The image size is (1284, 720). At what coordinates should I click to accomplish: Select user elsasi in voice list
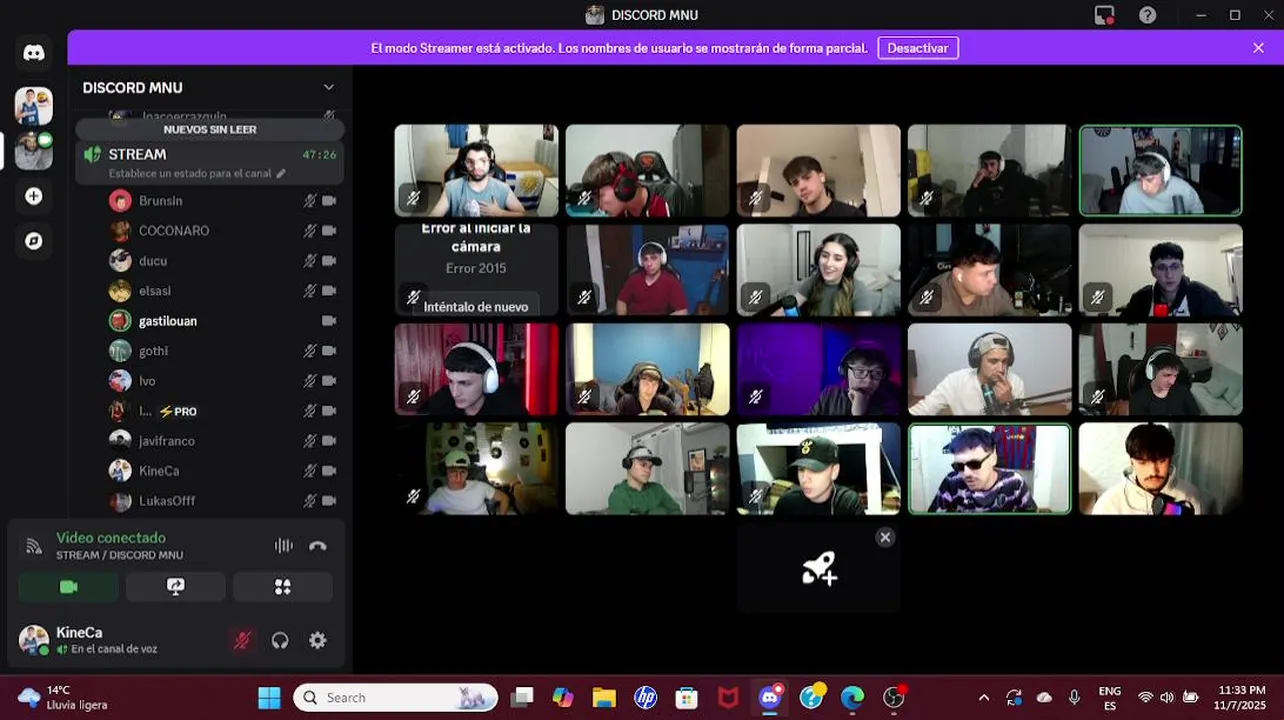(x=222, y=291)
